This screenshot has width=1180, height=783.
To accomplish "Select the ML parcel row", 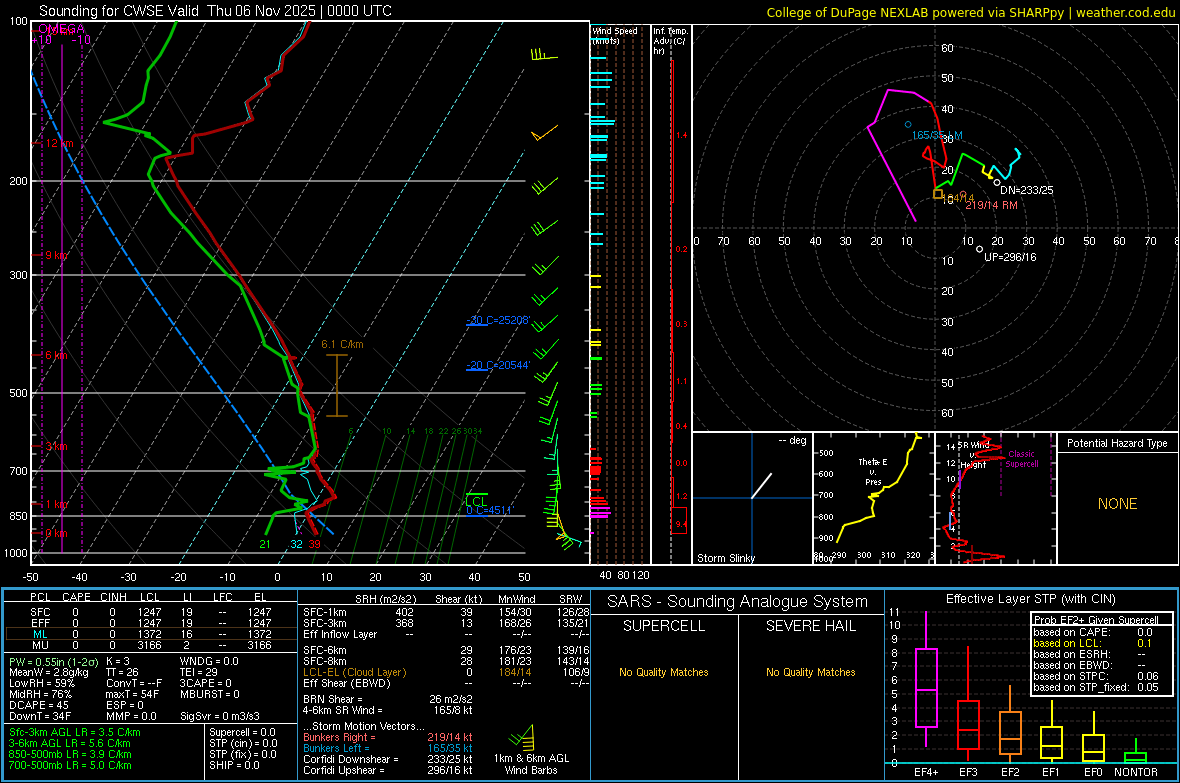I will (x=151, y=634).
